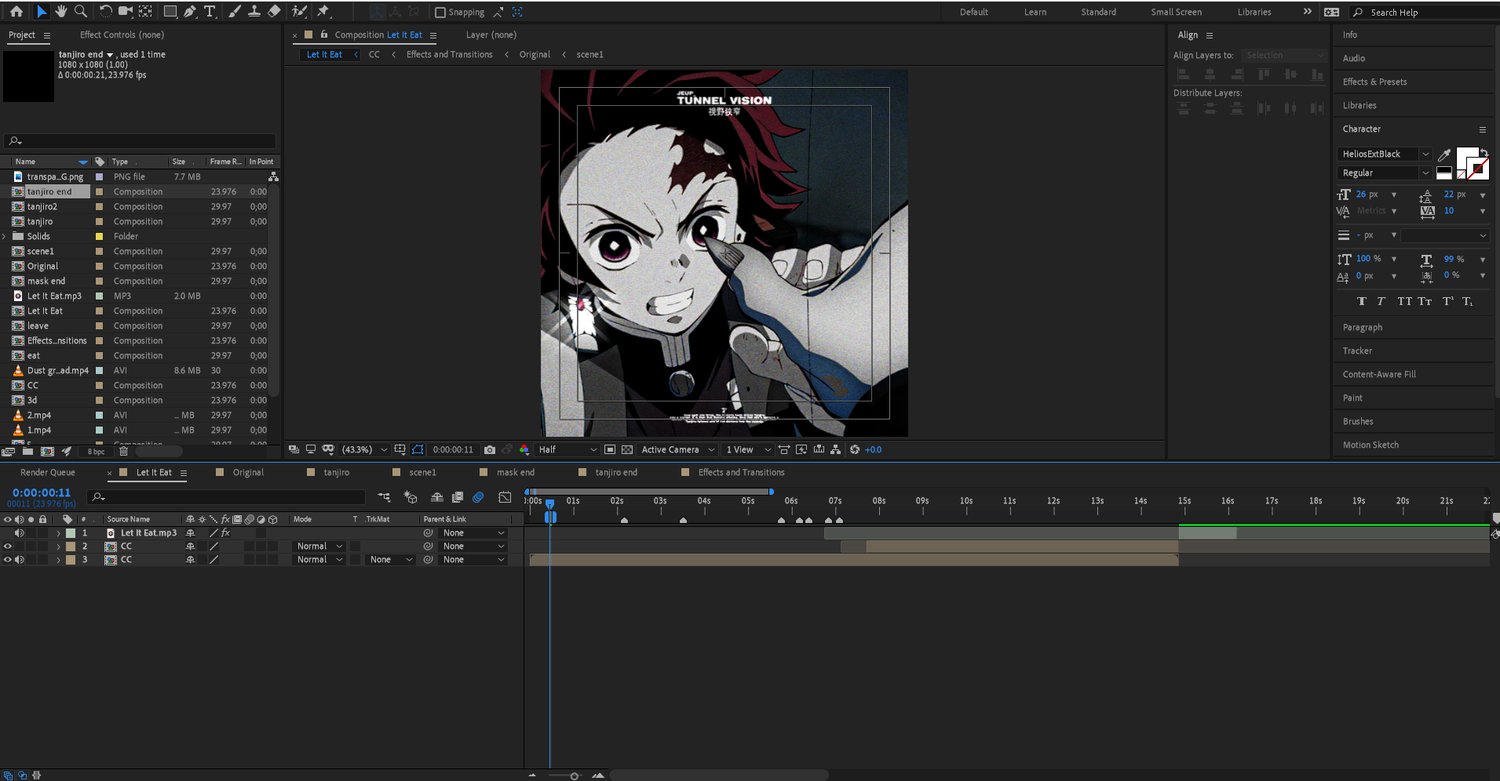Open the Content-Aware Fill panel

click(x=1379, y=375)
